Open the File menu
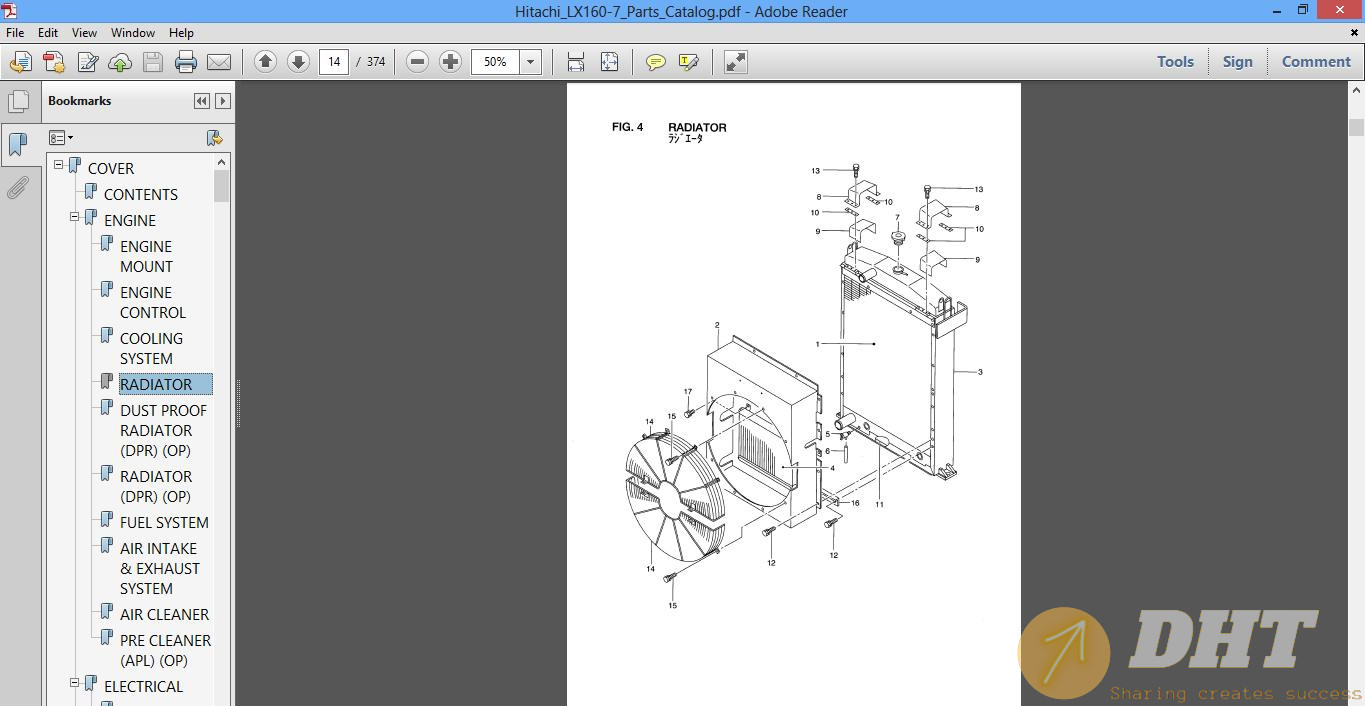This screenshot has height=706, width=1365. click(15, 33)
